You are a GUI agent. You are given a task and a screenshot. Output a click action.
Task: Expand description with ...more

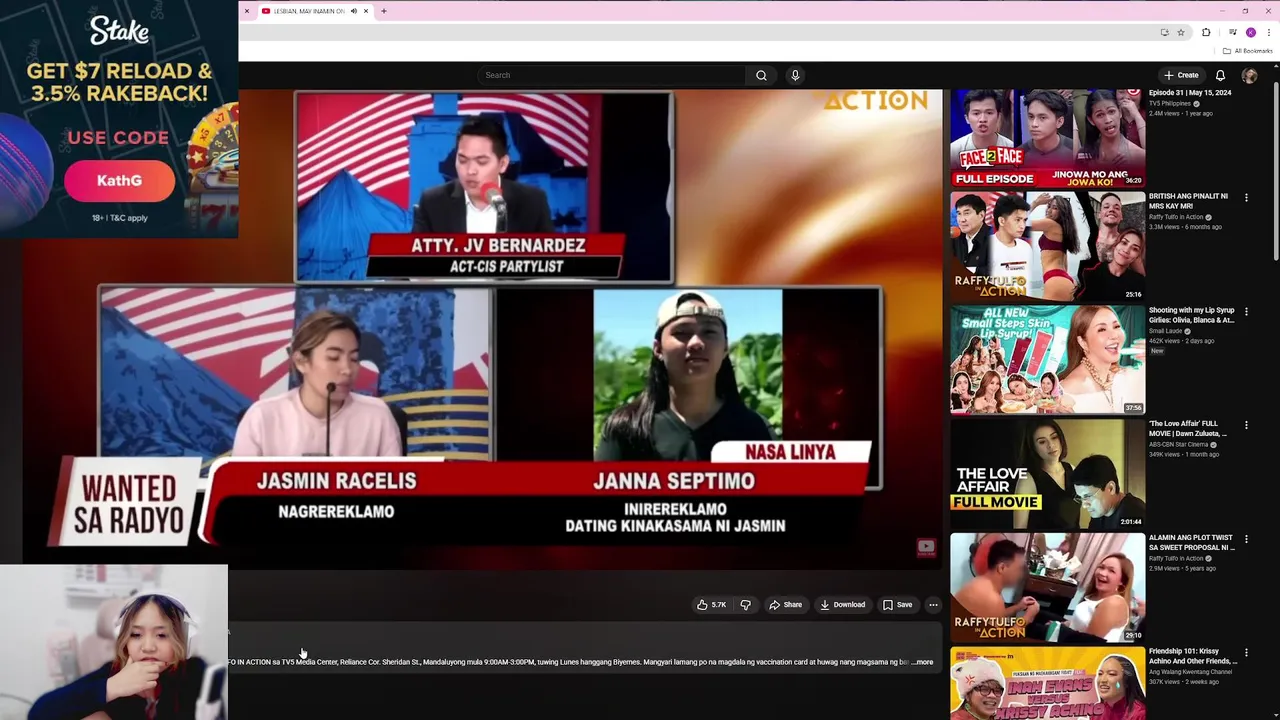coord(924,662)
